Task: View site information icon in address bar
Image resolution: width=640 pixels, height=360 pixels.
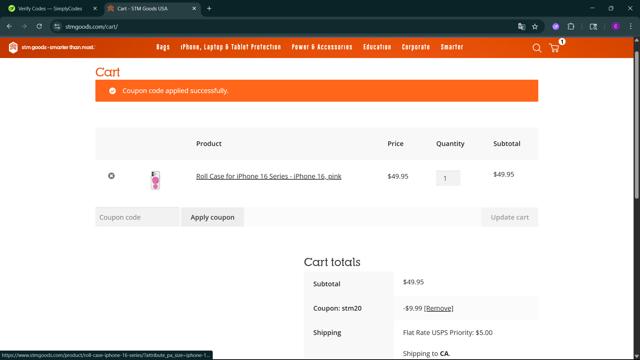Action: point(57,27)
